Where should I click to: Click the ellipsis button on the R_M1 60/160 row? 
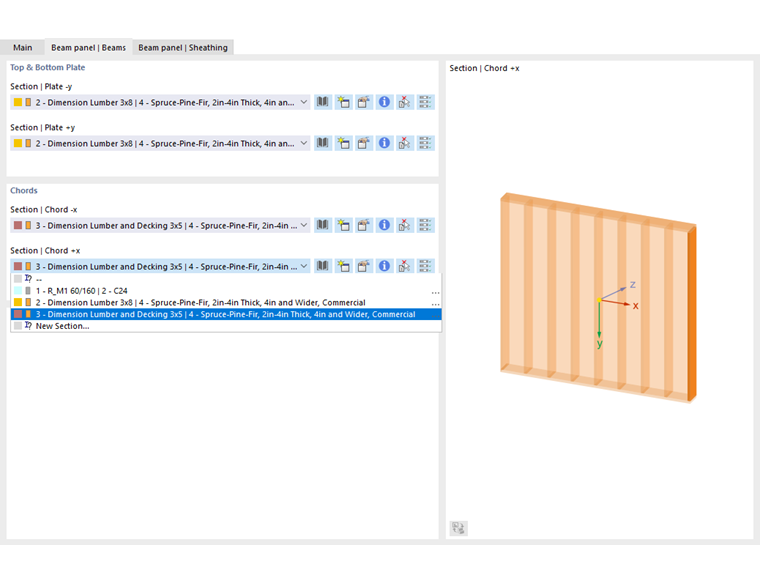[435, 292]
